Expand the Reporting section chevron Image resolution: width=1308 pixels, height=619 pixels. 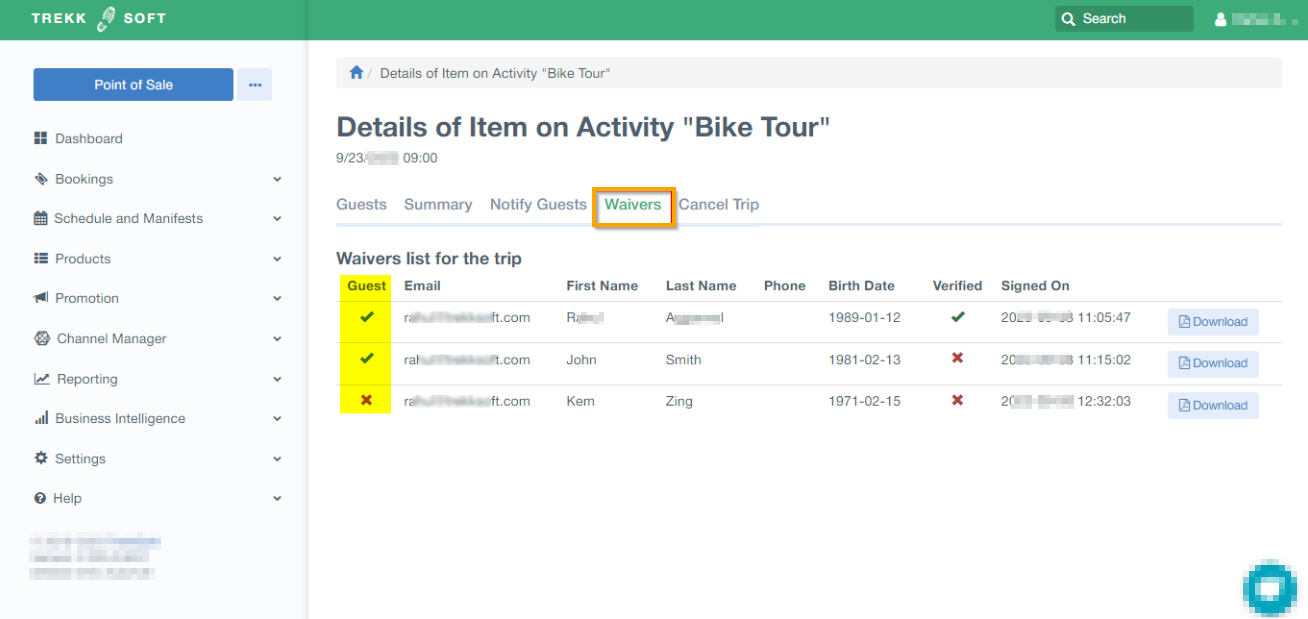[277, 379]
